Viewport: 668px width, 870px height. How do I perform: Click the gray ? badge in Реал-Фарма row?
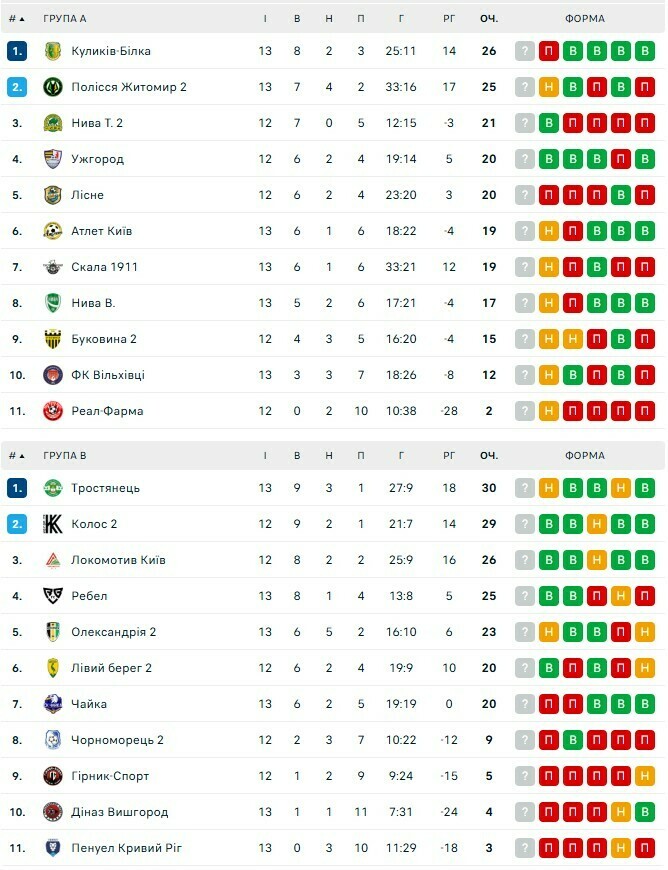click(x=525, y=411)
